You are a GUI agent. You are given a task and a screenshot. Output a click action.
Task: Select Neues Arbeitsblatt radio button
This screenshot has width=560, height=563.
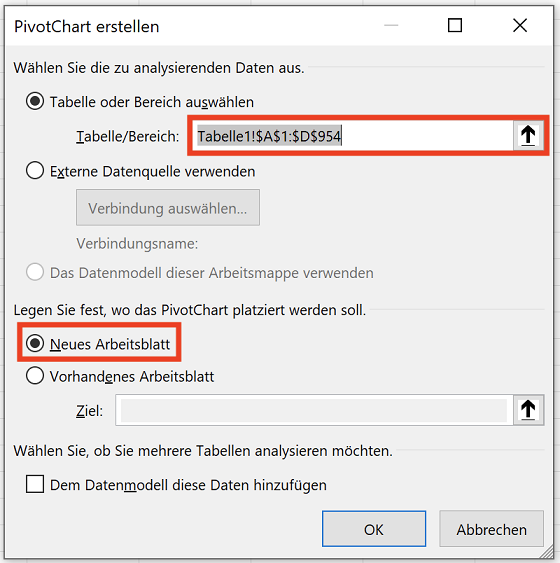(35, 344)
